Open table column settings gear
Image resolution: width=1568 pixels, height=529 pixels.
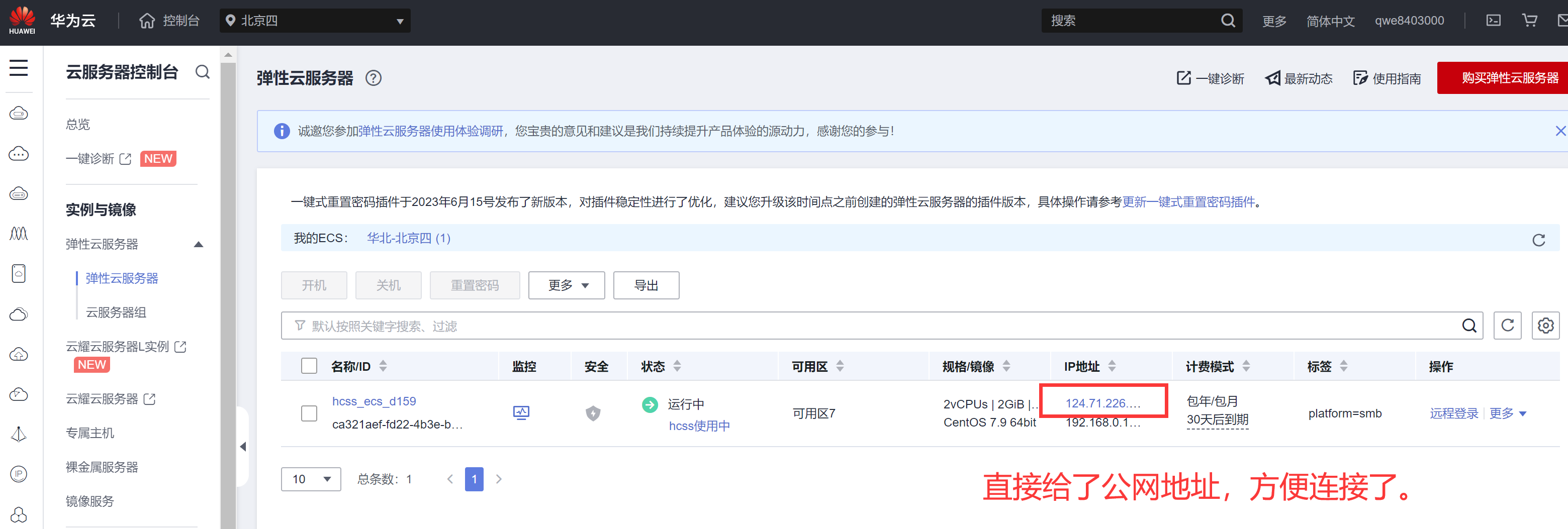click(1545, 326)
